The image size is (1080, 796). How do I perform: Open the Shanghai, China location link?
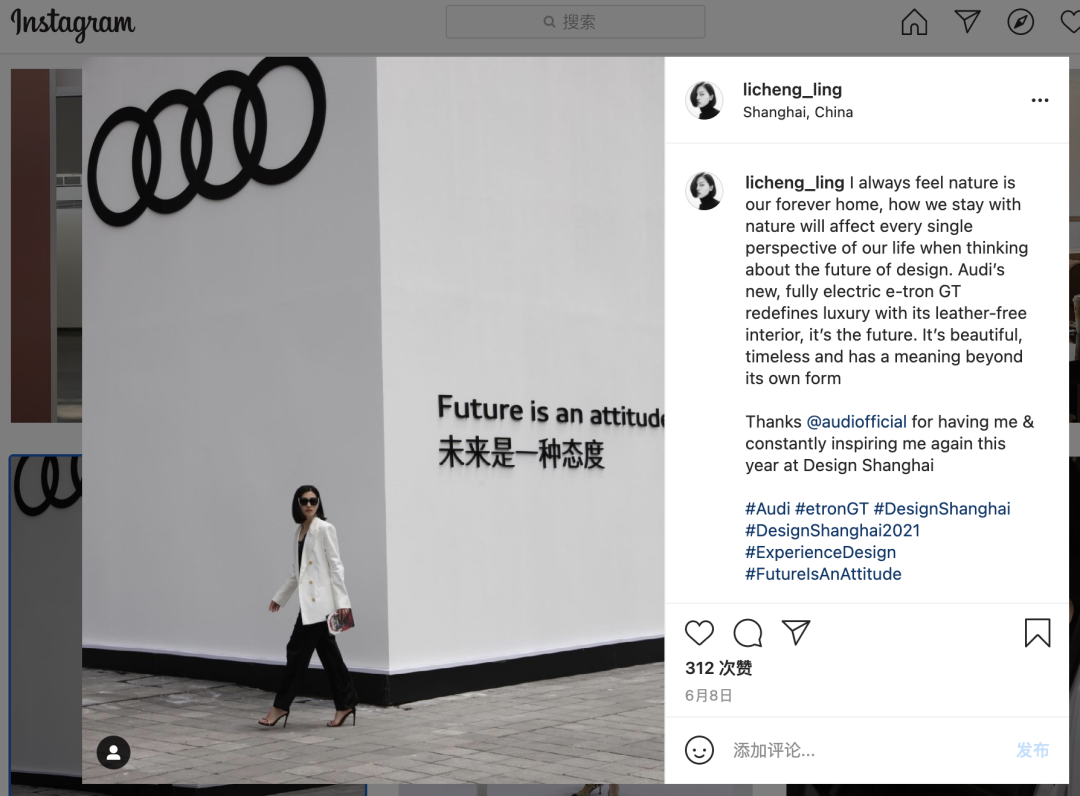click(798, 112)
